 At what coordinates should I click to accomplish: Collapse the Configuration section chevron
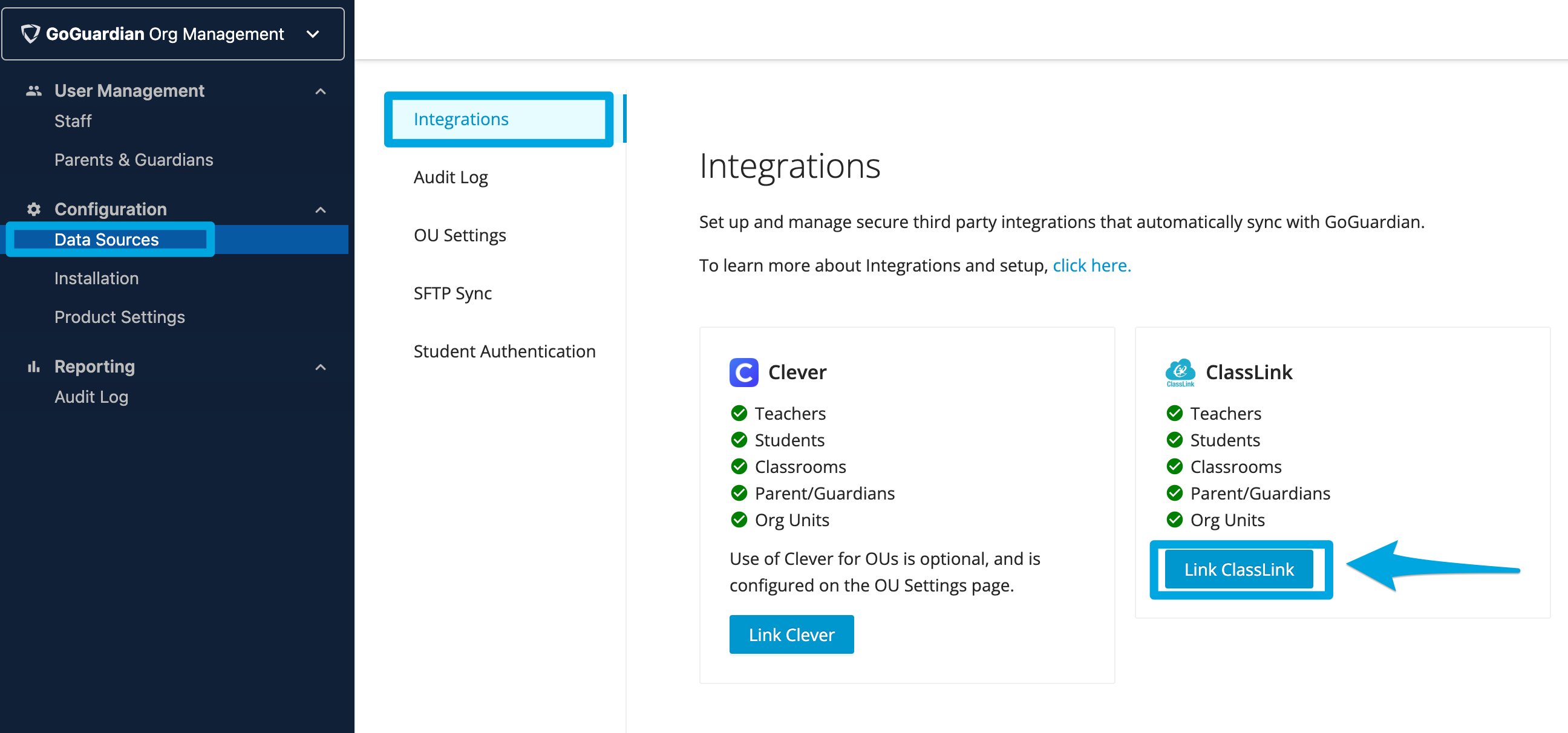[x=320, y=210]
